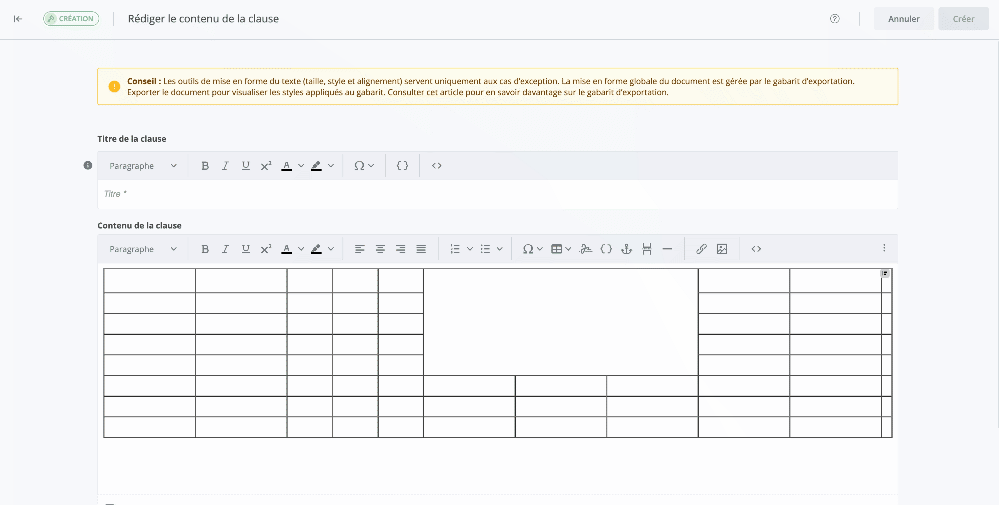
Task: Insert a hyperlink
Action: 701,249
